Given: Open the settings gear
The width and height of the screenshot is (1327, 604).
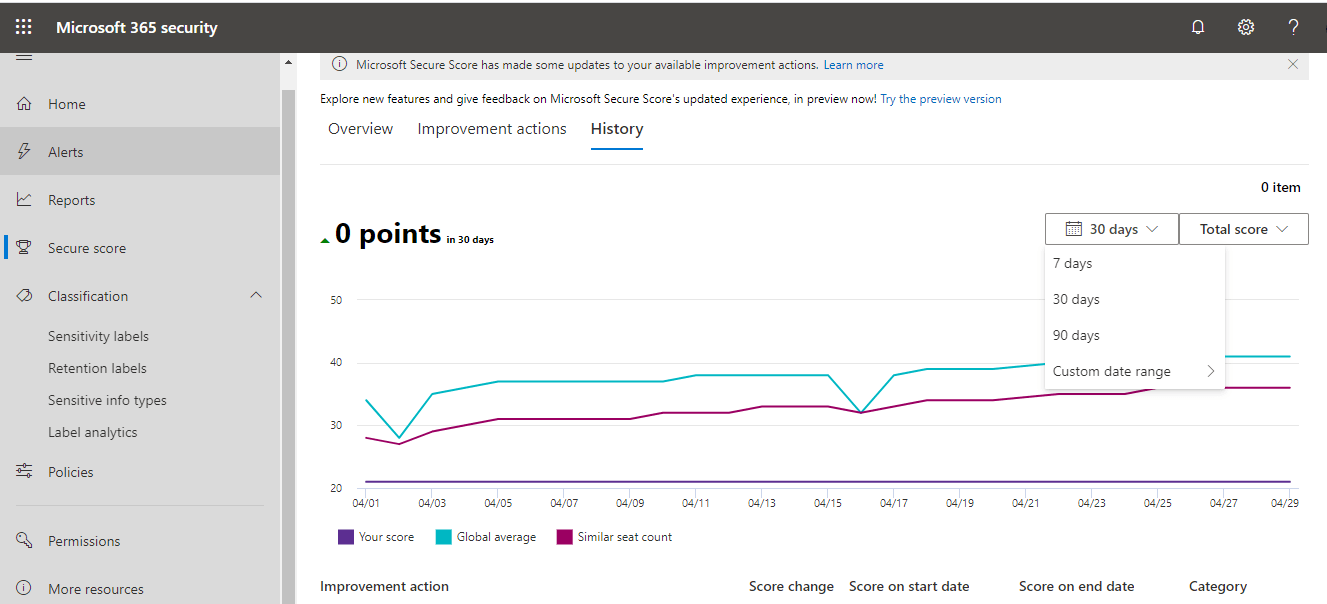Looking at the screenshot, I should [1246, 27].
